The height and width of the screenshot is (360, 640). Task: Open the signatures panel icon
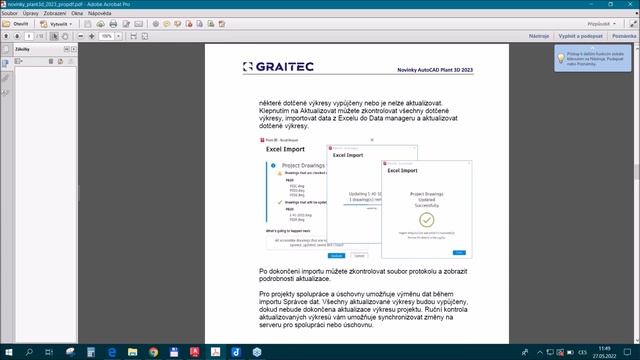tap(6, 93)
